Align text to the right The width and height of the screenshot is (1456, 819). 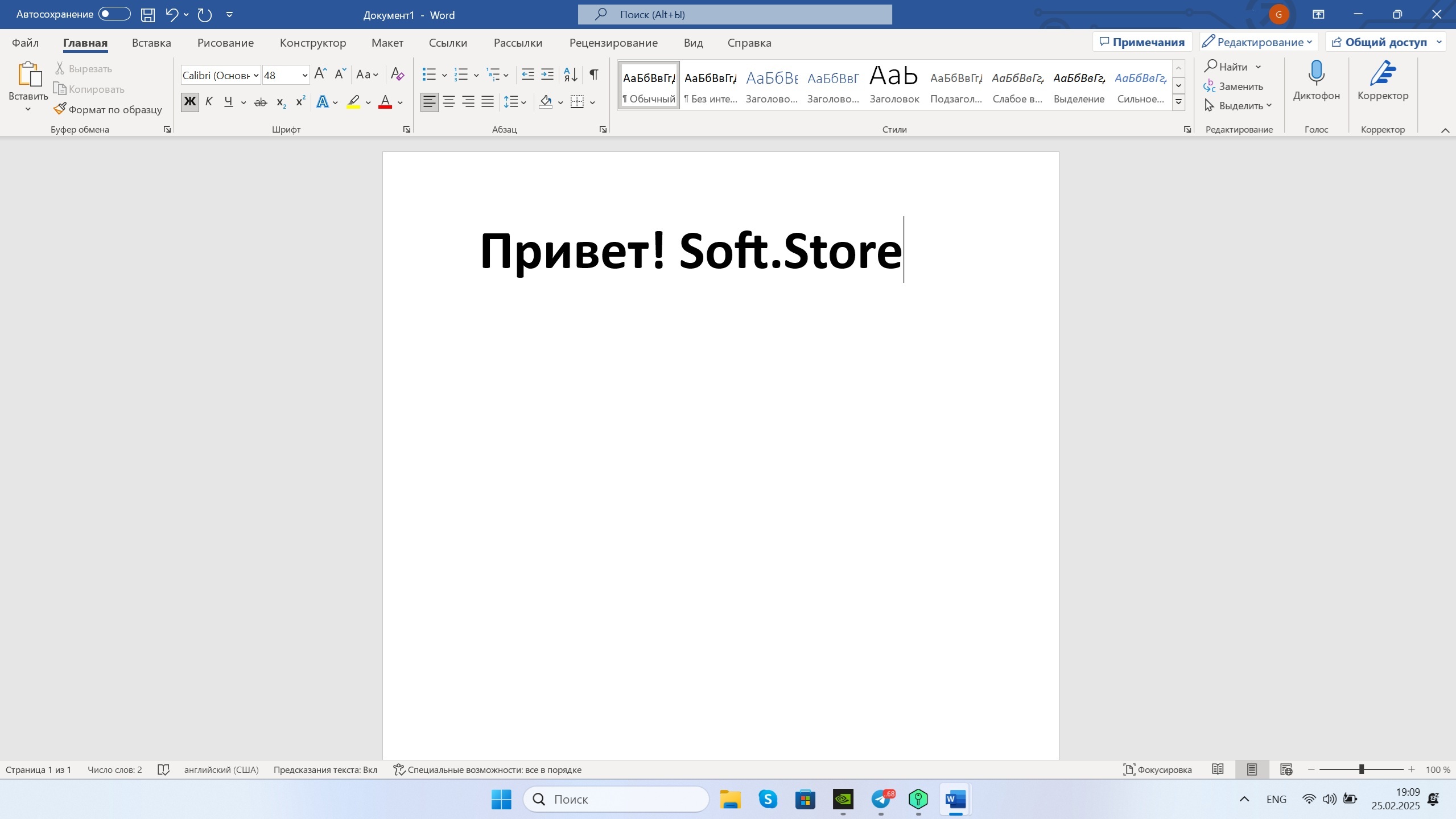[x=468, y=102]
